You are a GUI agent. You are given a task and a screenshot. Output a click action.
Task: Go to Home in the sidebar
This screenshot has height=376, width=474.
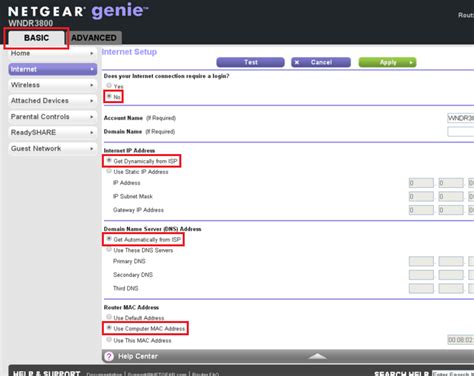[53, 53]
